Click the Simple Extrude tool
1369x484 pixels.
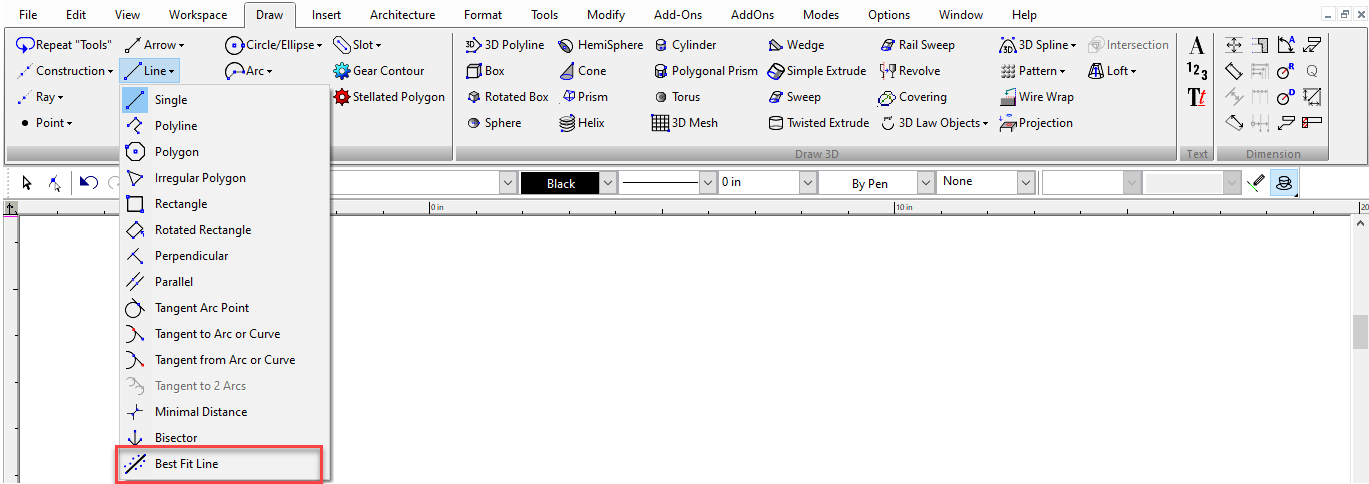[x=817, y=71]
